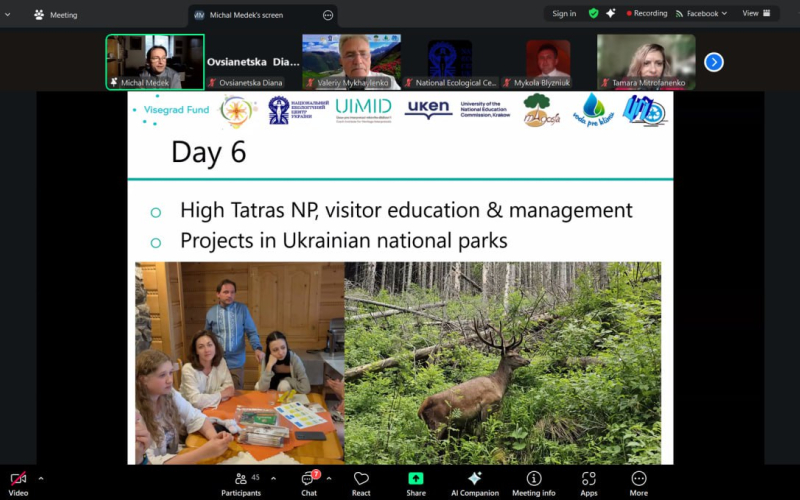The height and width of the screenshot is (500, 800).
Task: Open the React emoji picker
Action: [361, 481]
